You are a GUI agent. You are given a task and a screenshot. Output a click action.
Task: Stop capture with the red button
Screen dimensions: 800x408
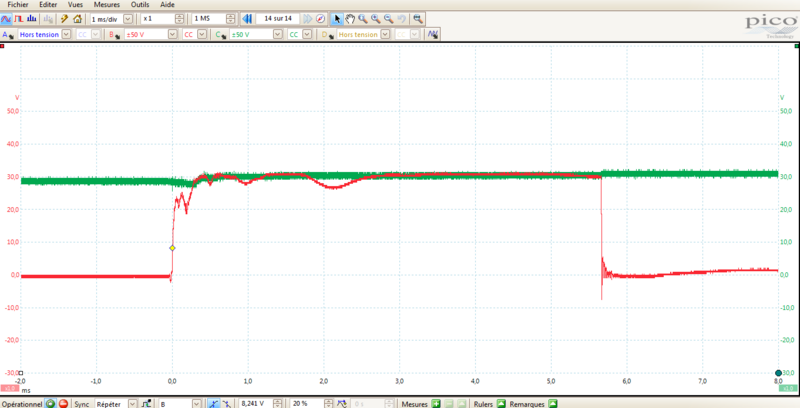62,403
